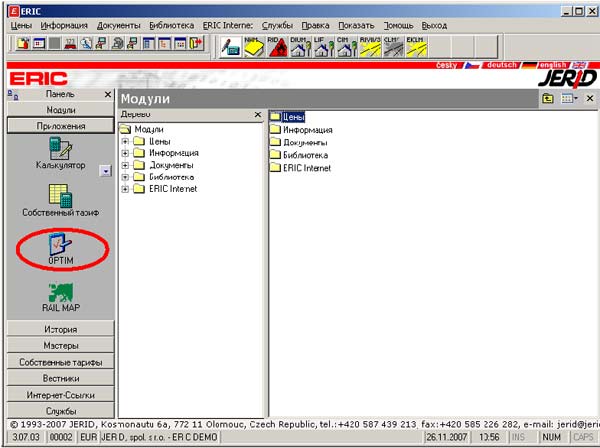Click the pen and calculator toolbar icon

coord(231,47)
